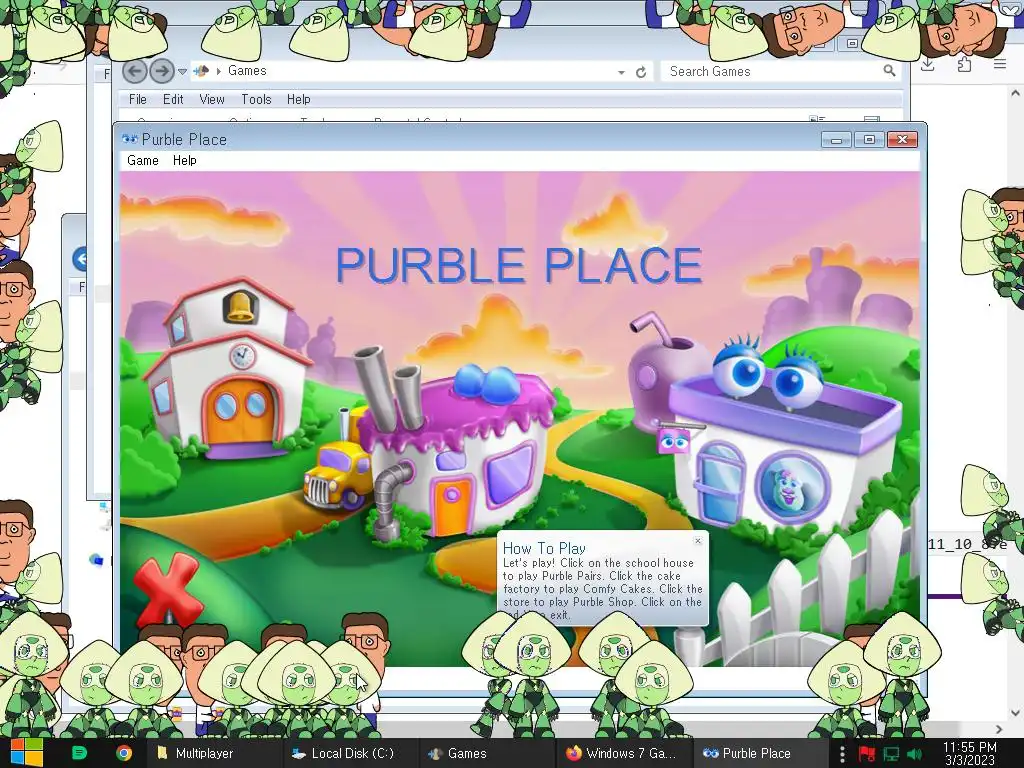Open Edit menu in Games explorer window
Screen dimensions: 1024x768
click(173, 99)
